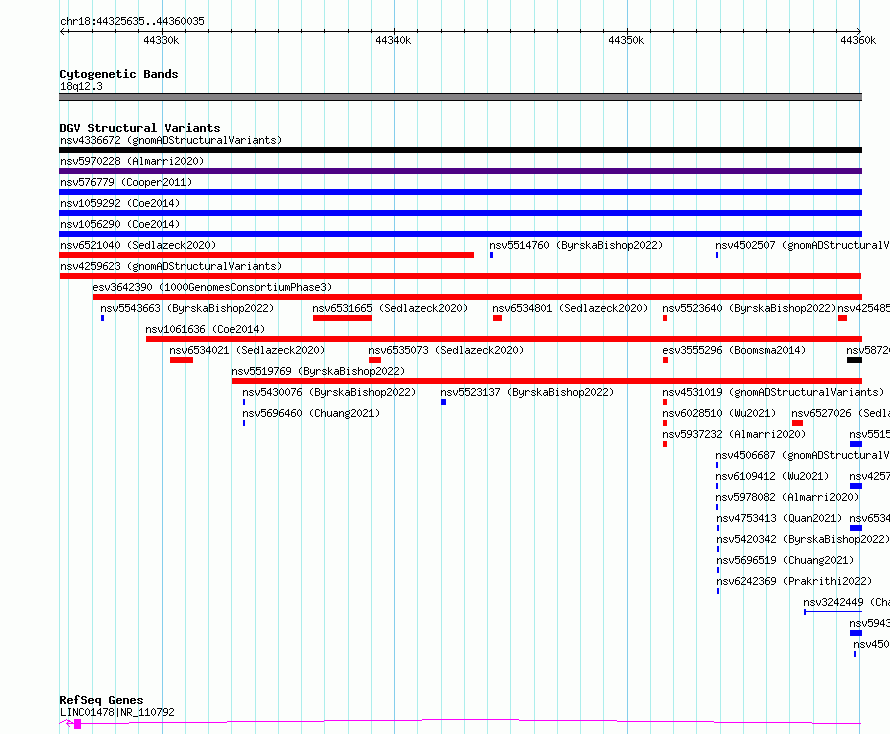Click the esv3555296 (Boomsma2014) label
The width and height of the screenshot is (890, 734).
coord(734,350)
